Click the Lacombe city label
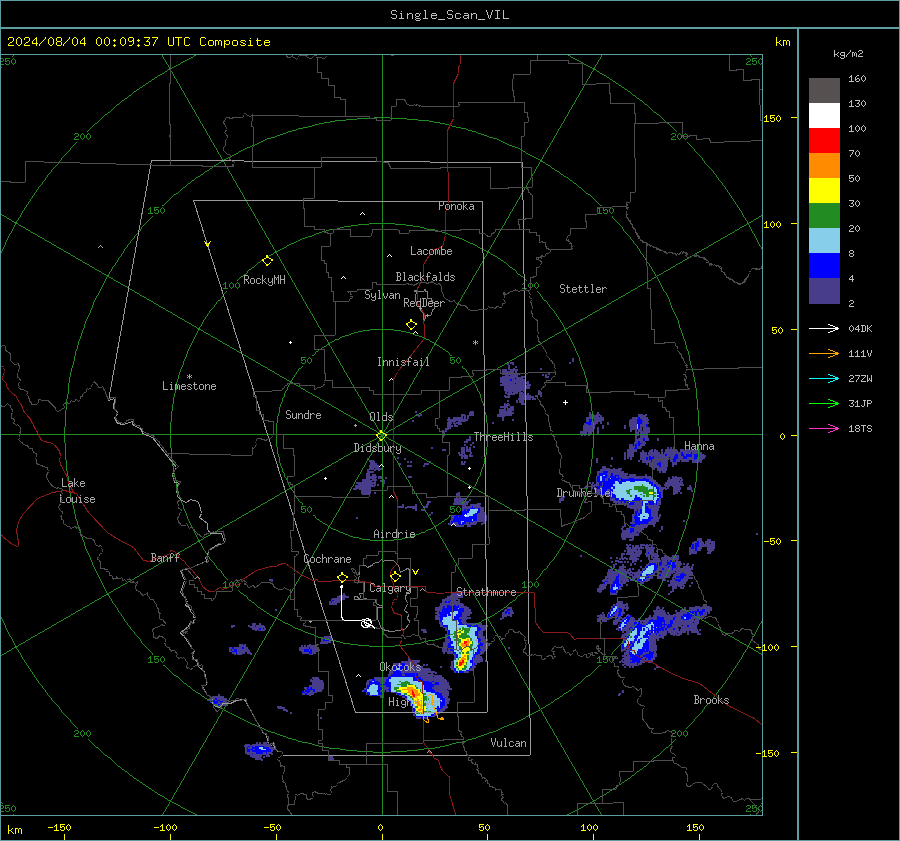 [431, 251]
